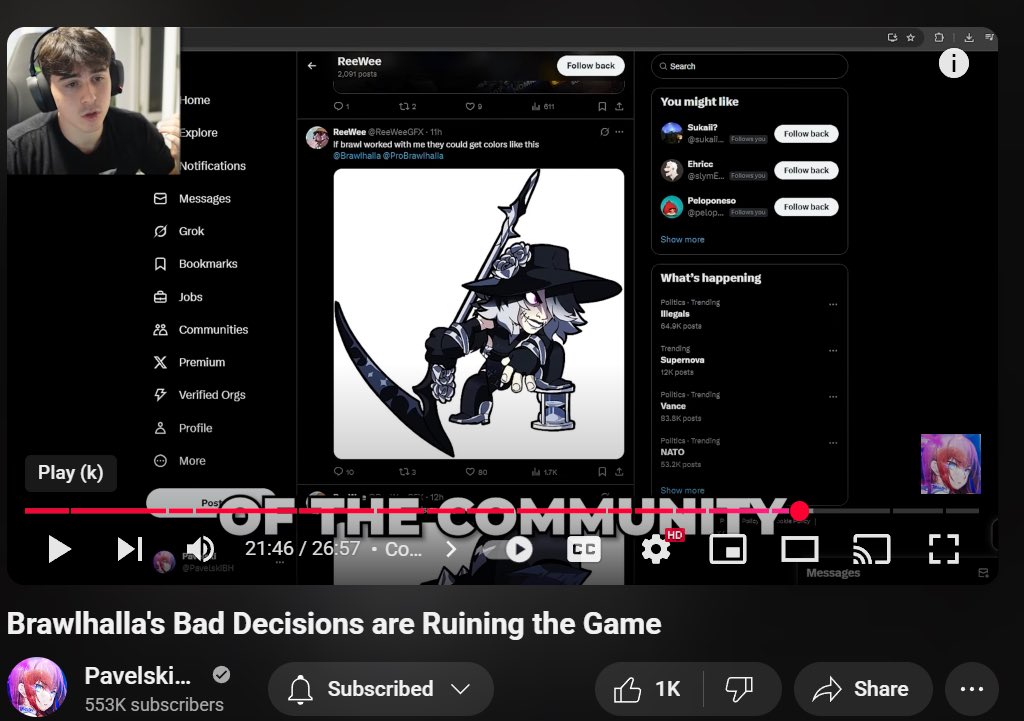1024x721 pixels.
Task: Click the video title text
Action: coord(334,624)
